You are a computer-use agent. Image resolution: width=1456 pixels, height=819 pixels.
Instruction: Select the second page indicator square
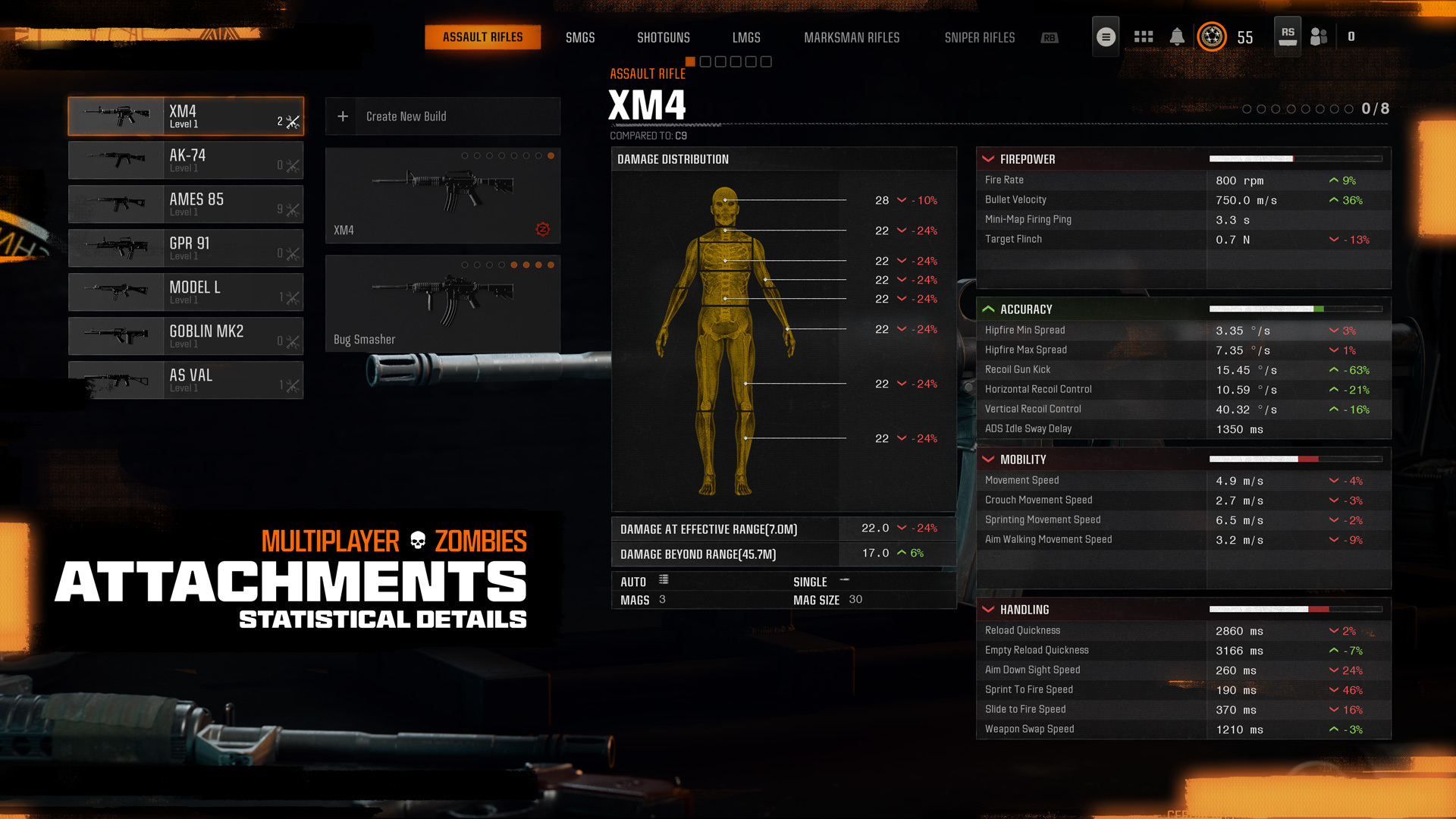point(705,62)
